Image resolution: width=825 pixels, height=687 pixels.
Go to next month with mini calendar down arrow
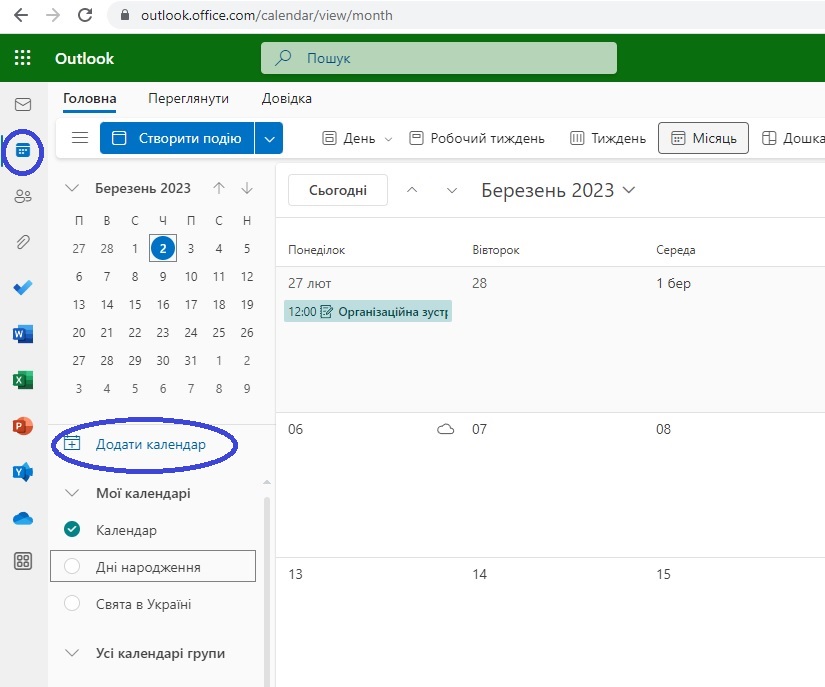click(247, 188)
